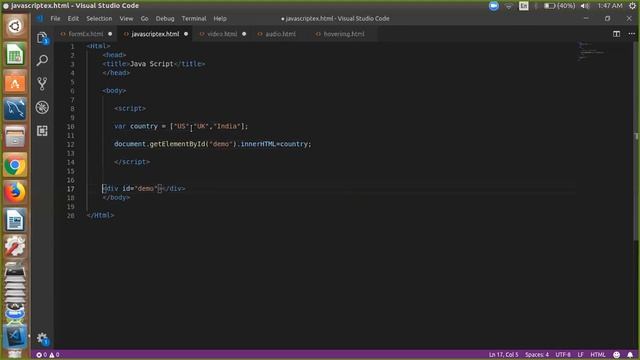Open LibreOffice Calc from the dock

[15, 54]
